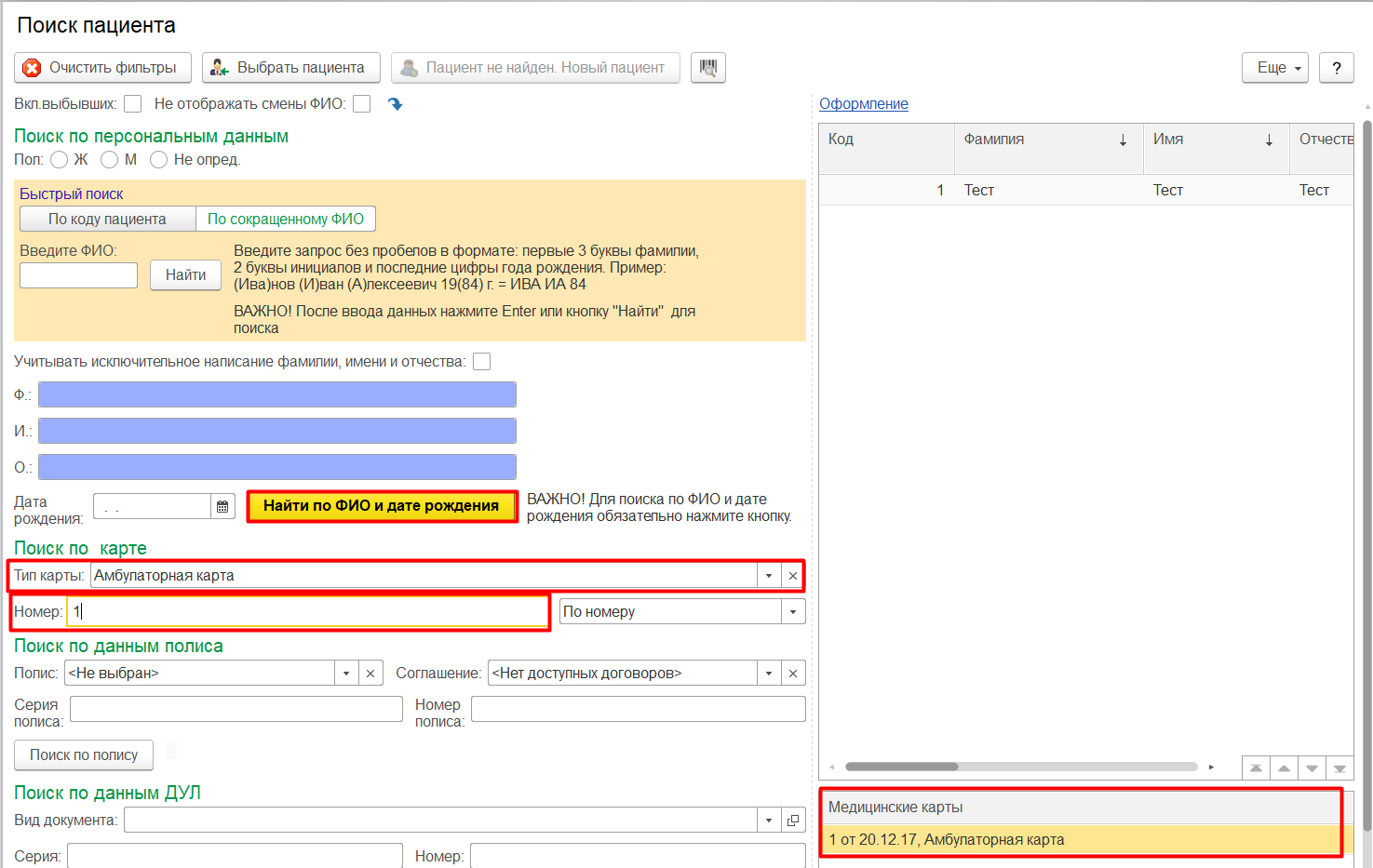The image size is (1373, 868).
Task: Open the Еще menu dropdown
Action: click(1274, 68)
